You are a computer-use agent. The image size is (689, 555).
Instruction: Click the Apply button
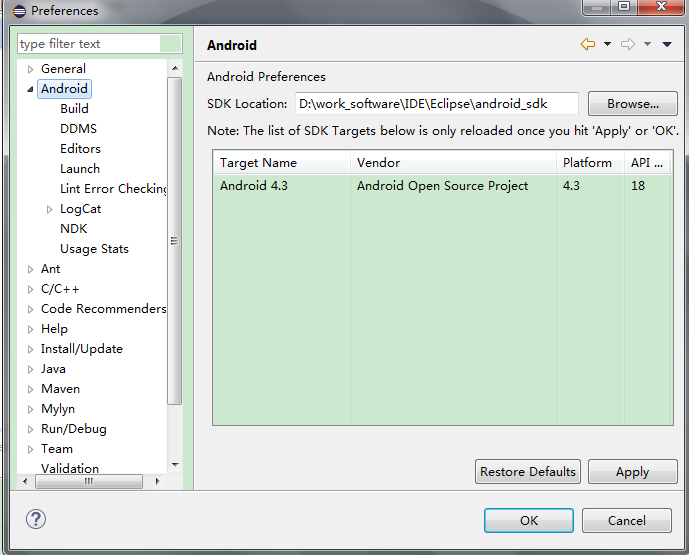coord(632,472)
